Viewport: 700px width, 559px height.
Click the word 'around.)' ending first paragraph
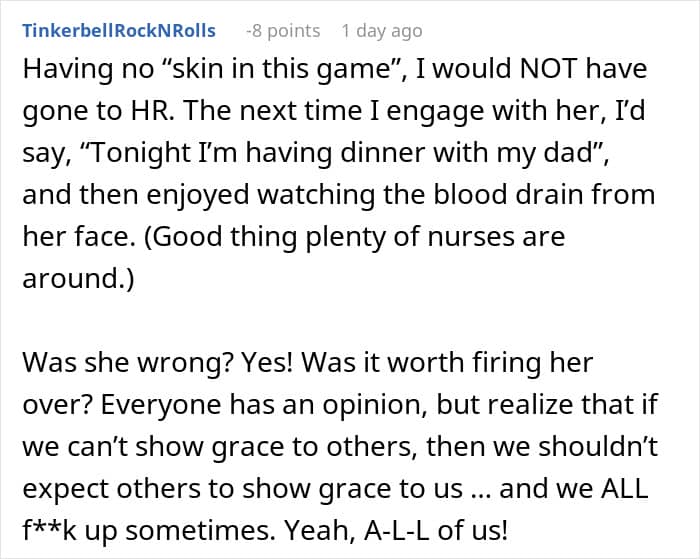coord(78,278)
